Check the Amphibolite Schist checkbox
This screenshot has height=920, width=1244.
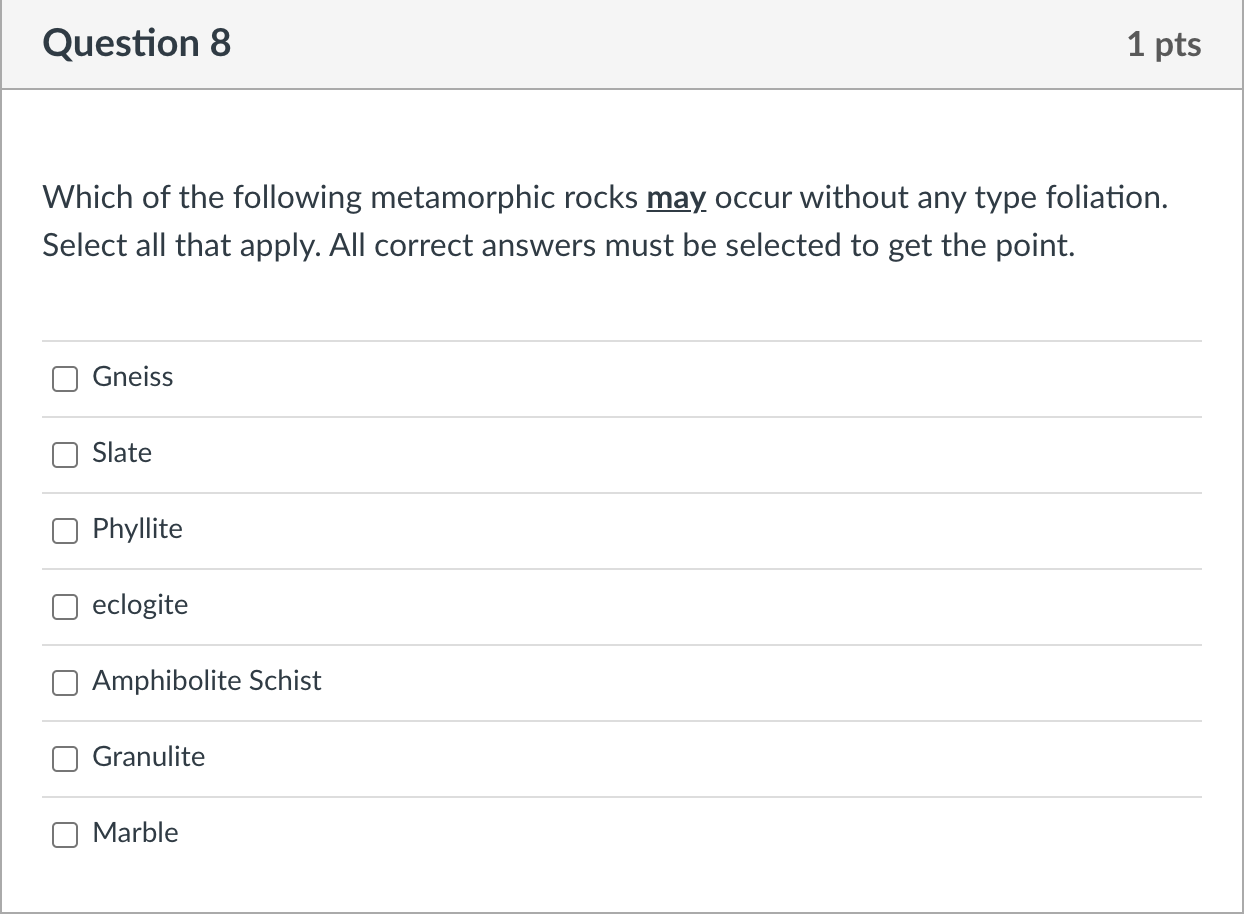64,683
